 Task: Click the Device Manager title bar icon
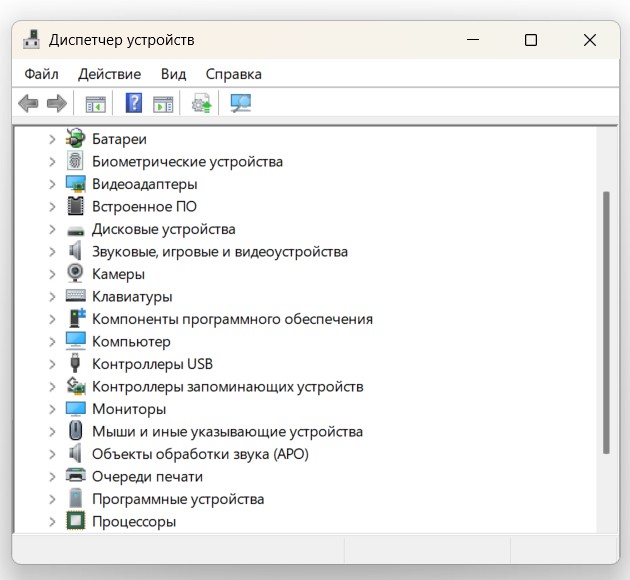(x=31, y=39)
